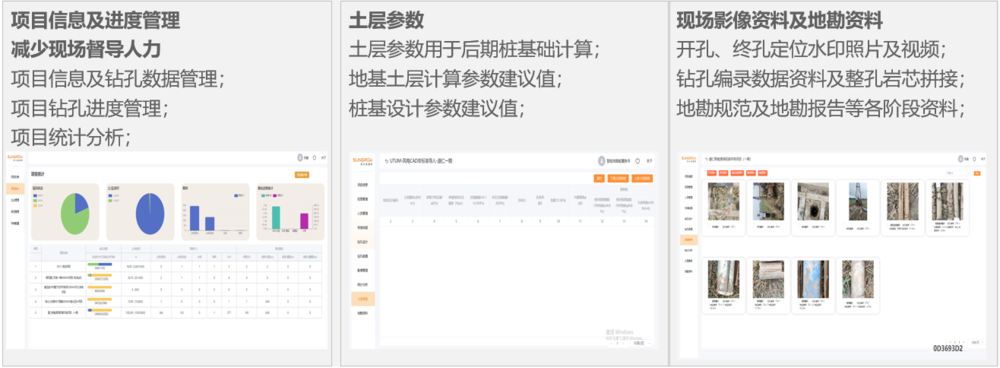Click the user avatar icon in the soil parameters header
The image size is (1000, 368).
601,161
